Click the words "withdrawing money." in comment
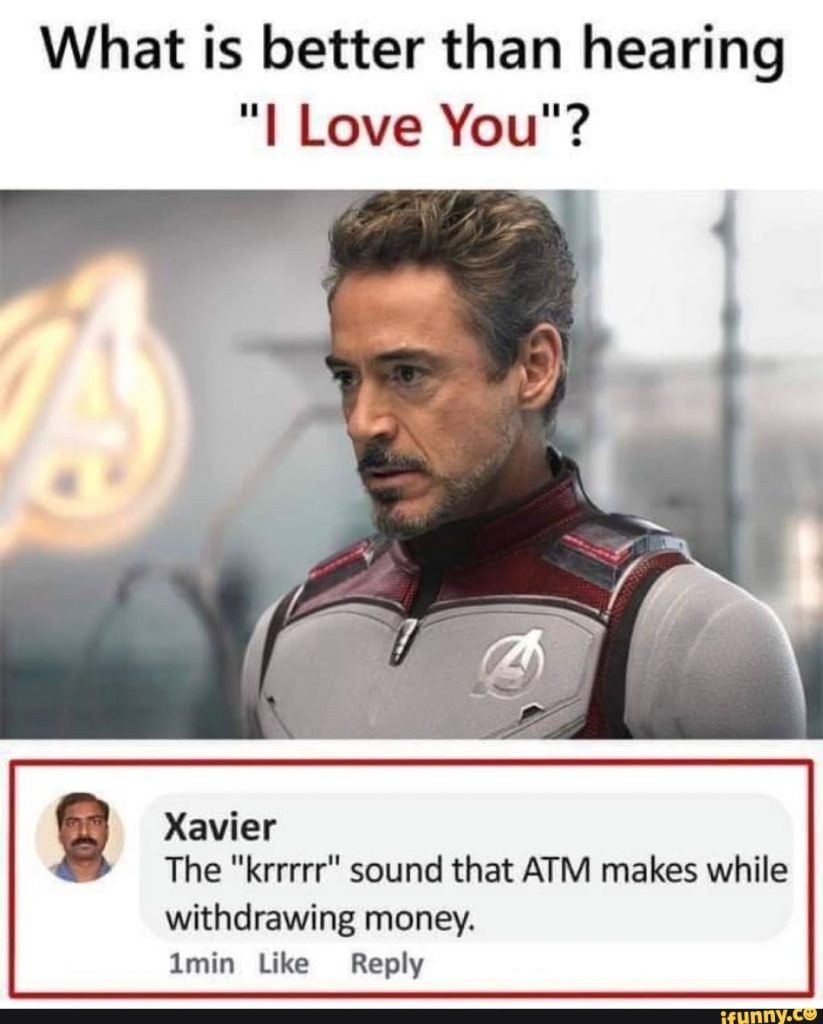The height and width of the screenshot is (1024, 823). (318, 918)
